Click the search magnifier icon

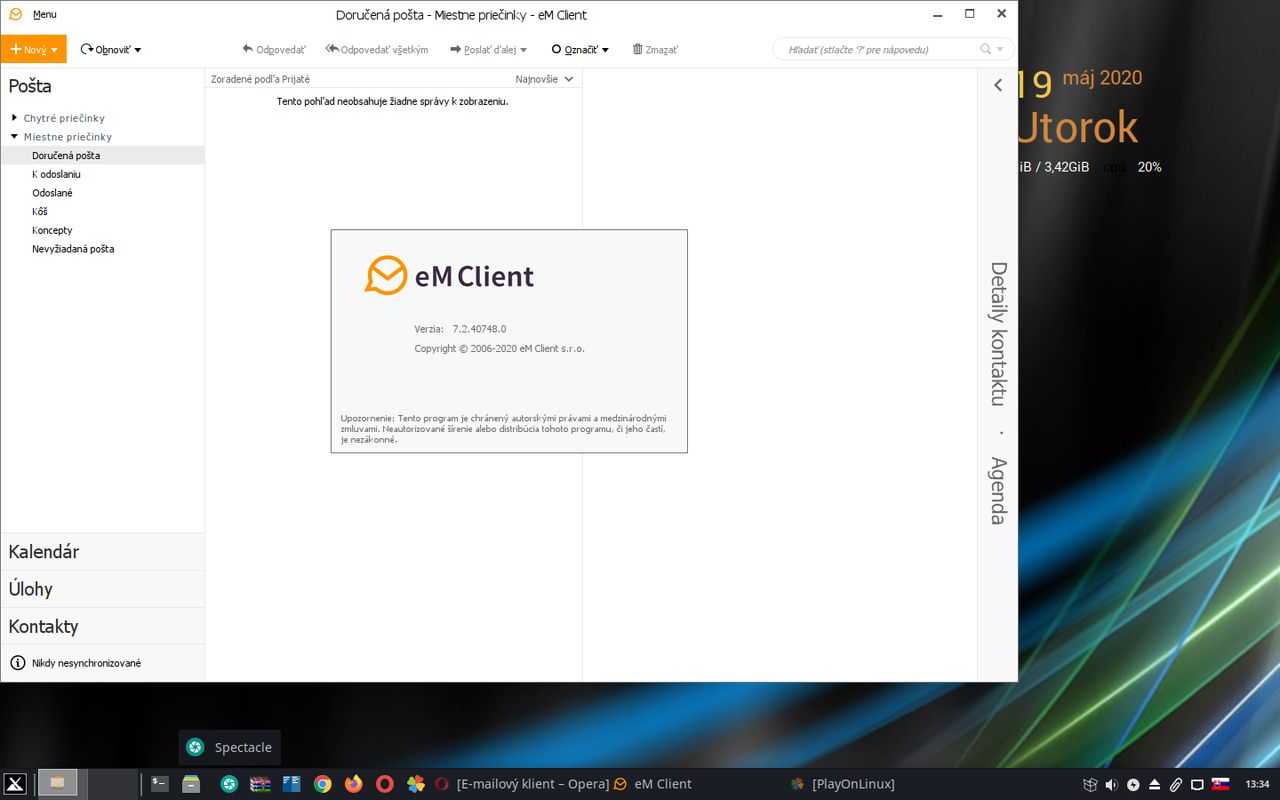[986, 49]
